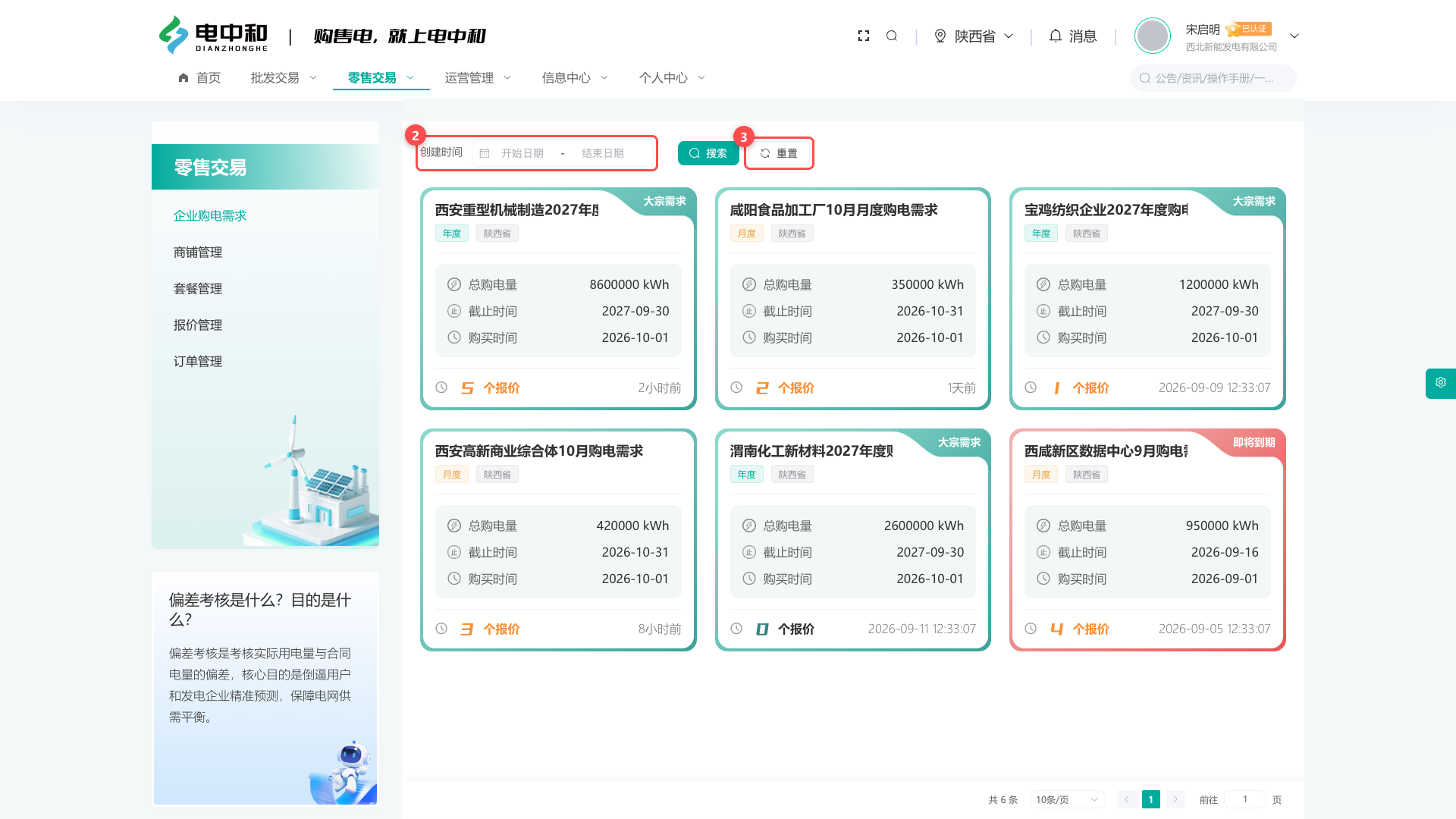1456x819 pixels.
Task: Click the 总购电量 icon in 咸阳食品加工厂 card
Action: pos(749,284)
